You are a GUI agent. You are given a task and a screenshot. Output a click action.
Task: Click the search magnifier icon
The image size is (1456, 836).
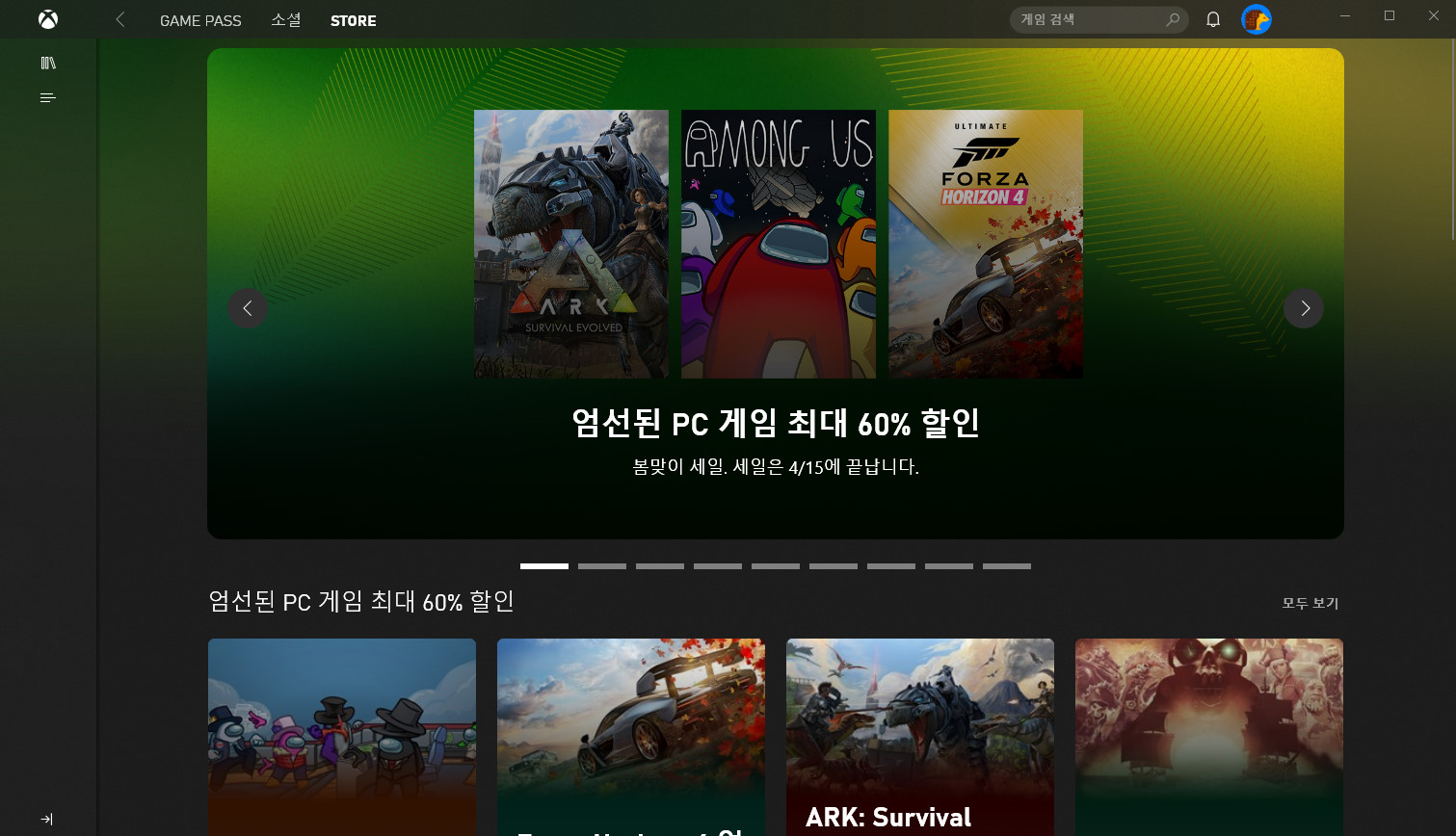(1173, 19)
